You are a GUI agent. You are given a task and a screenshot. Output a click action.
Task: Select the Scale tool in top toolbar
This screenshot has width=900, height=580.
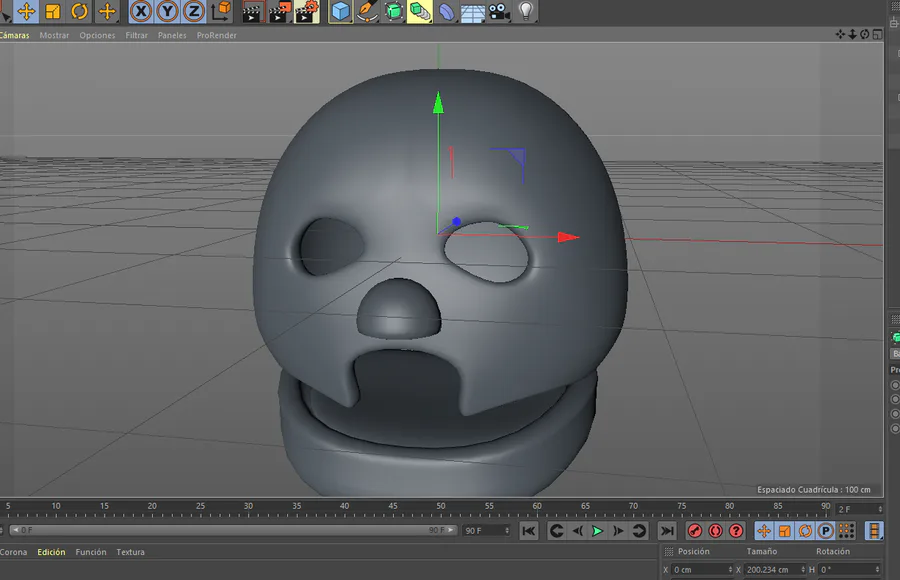[53, 12]
